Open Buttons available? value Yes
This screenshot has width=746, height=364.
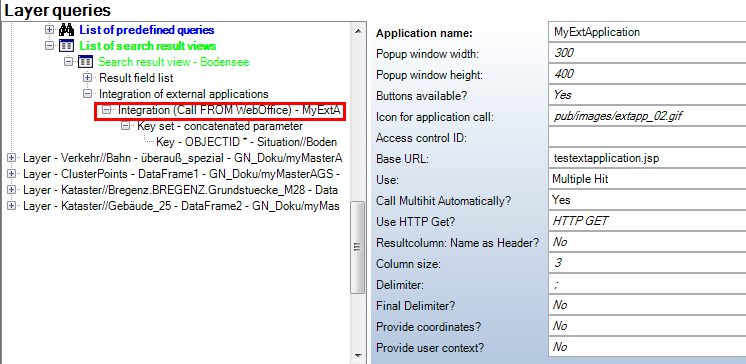click(x=647, y=95)
